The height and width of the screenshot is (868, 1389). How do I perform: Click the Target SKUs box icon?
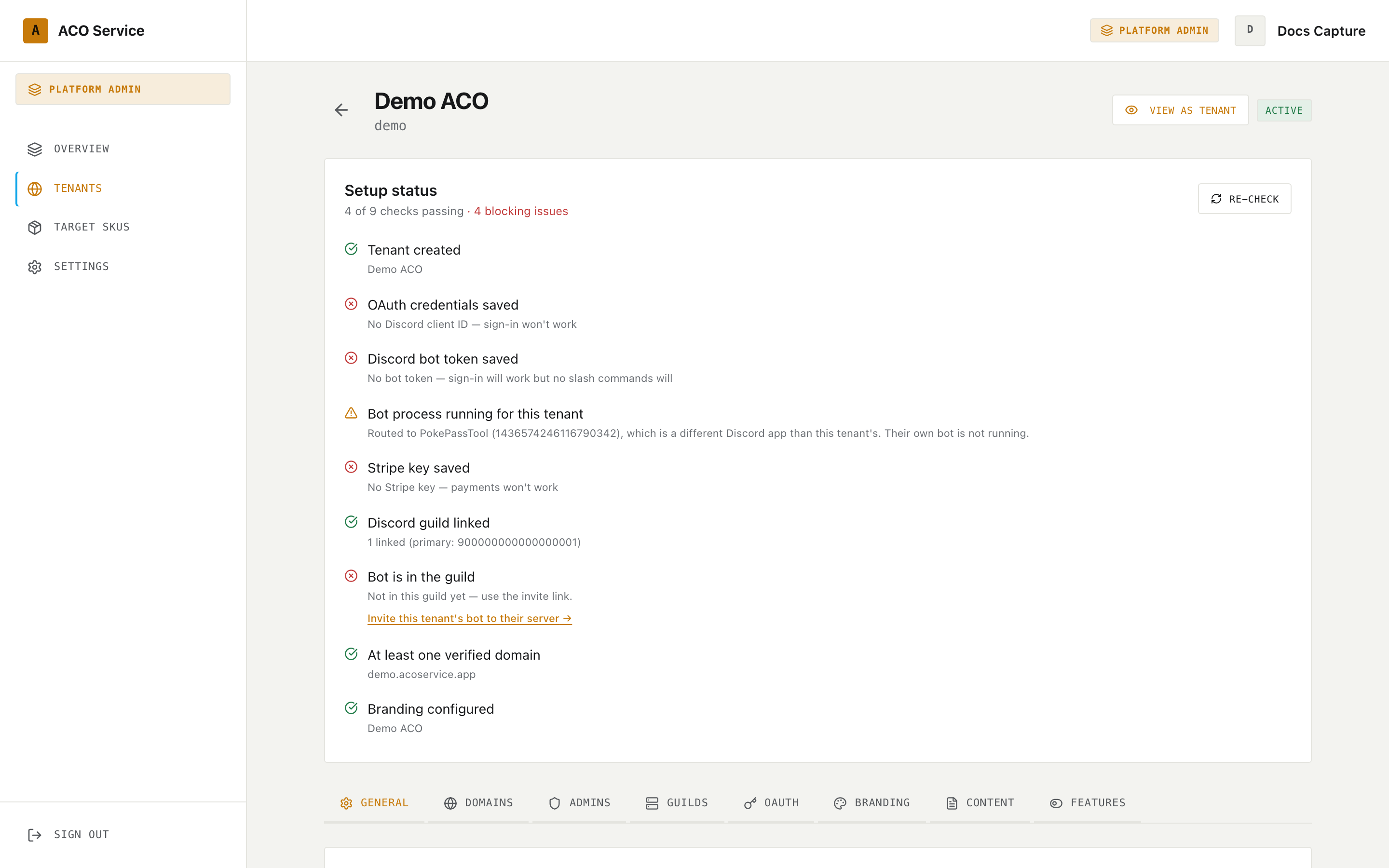point(34,227)
